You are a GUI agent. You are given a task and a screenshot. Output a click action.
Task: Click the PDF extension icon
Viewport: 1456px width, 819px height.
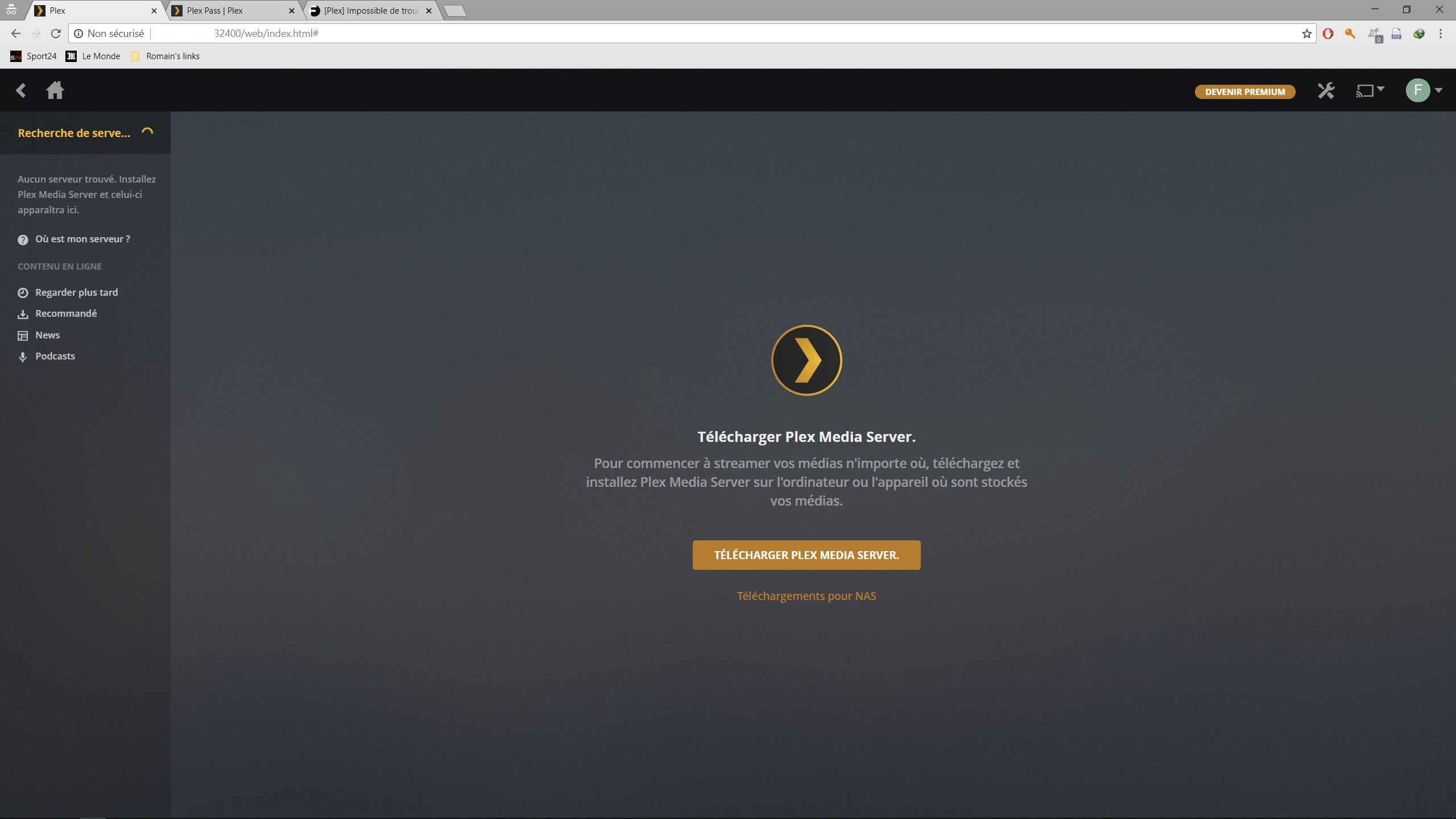tap(1396, 34)
